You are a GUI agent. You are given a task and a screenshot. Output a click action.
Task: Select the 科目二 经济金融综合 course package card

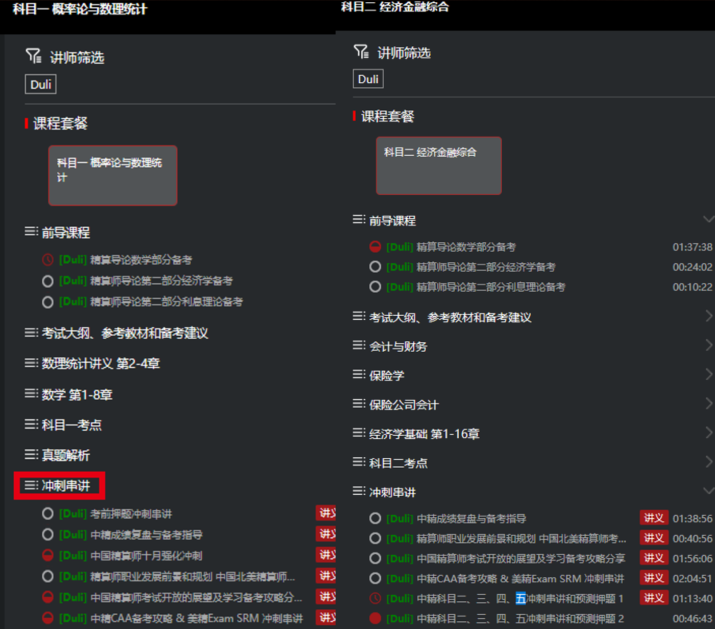point(439,166)
